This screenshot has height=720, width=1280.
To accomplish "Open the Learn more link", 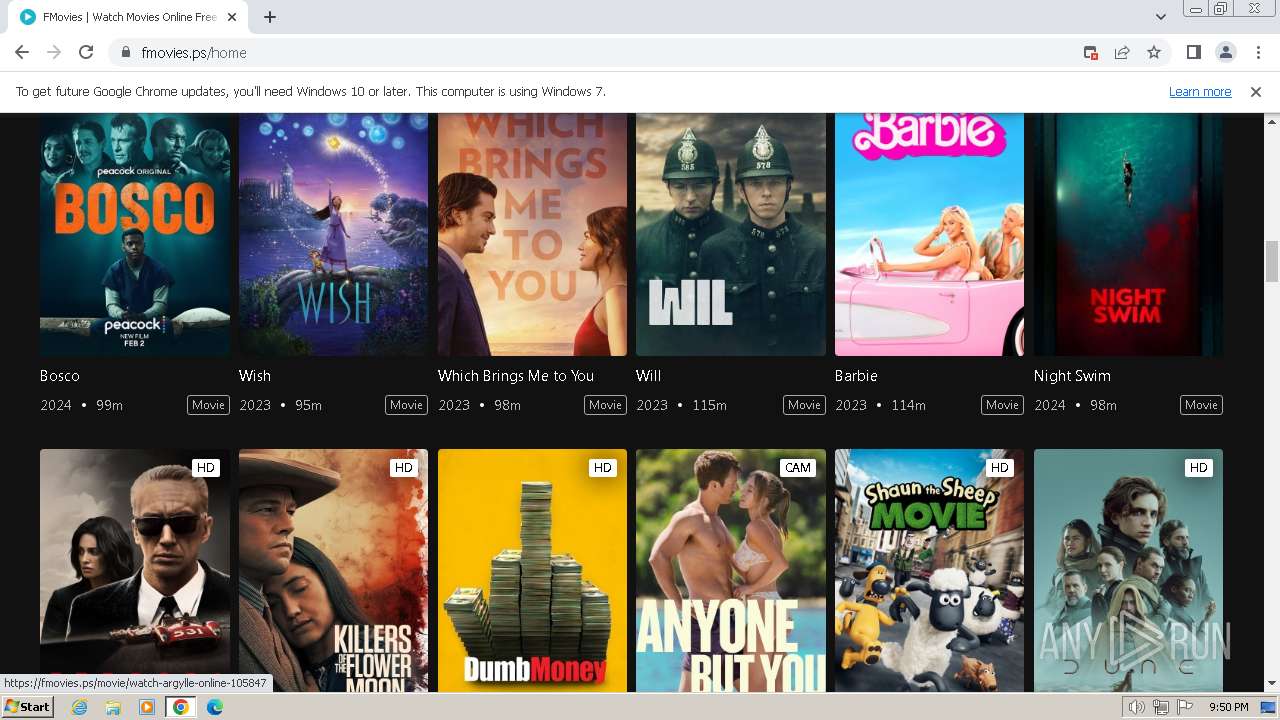I will pyautogui.click(x=1200, y=92).
